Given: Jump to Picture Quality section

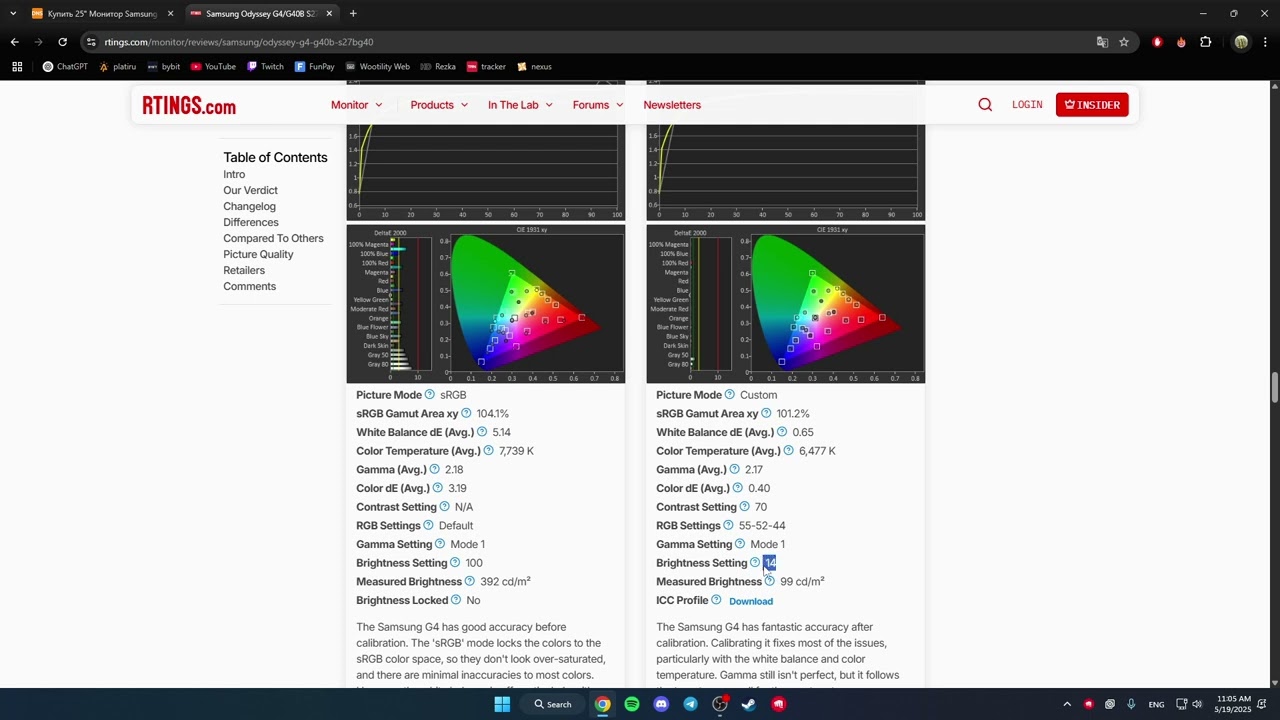Looking at the screenshot, I should pos(258,254).
